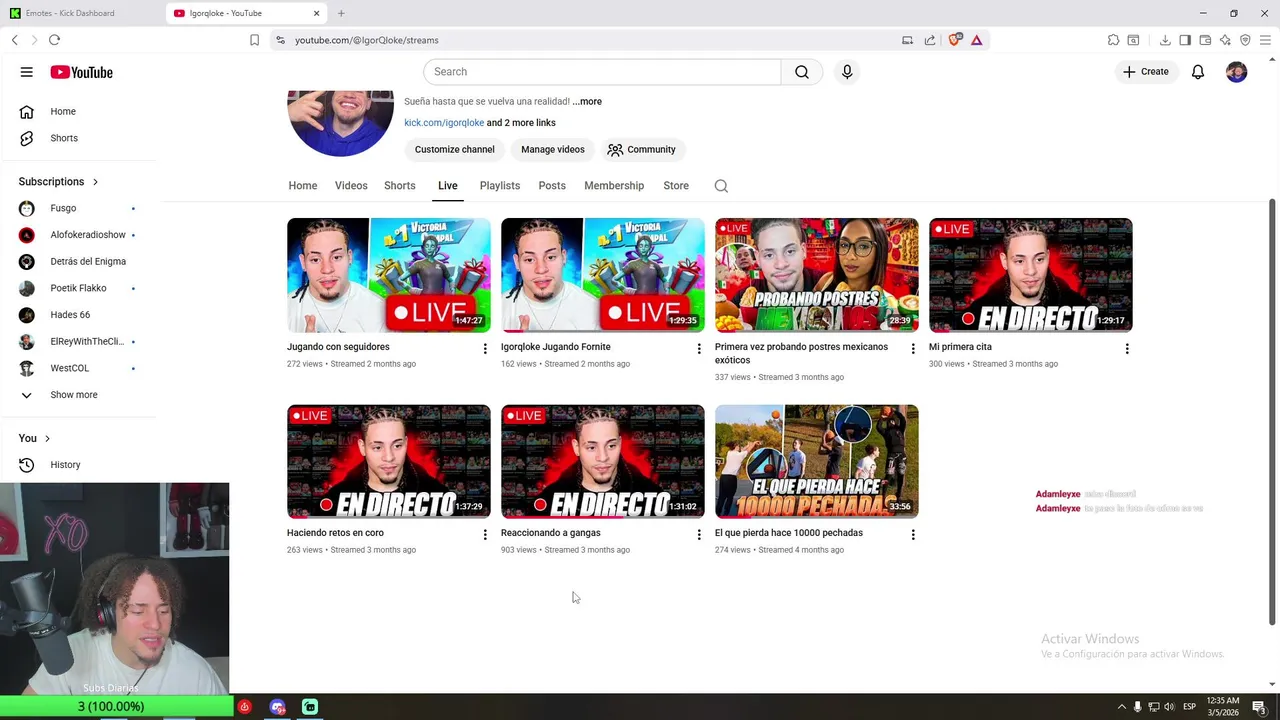Open options menu for Reaccionando a gangas
The width and height of the screenshot is (1280, 720).
click(x=699, y=535)
